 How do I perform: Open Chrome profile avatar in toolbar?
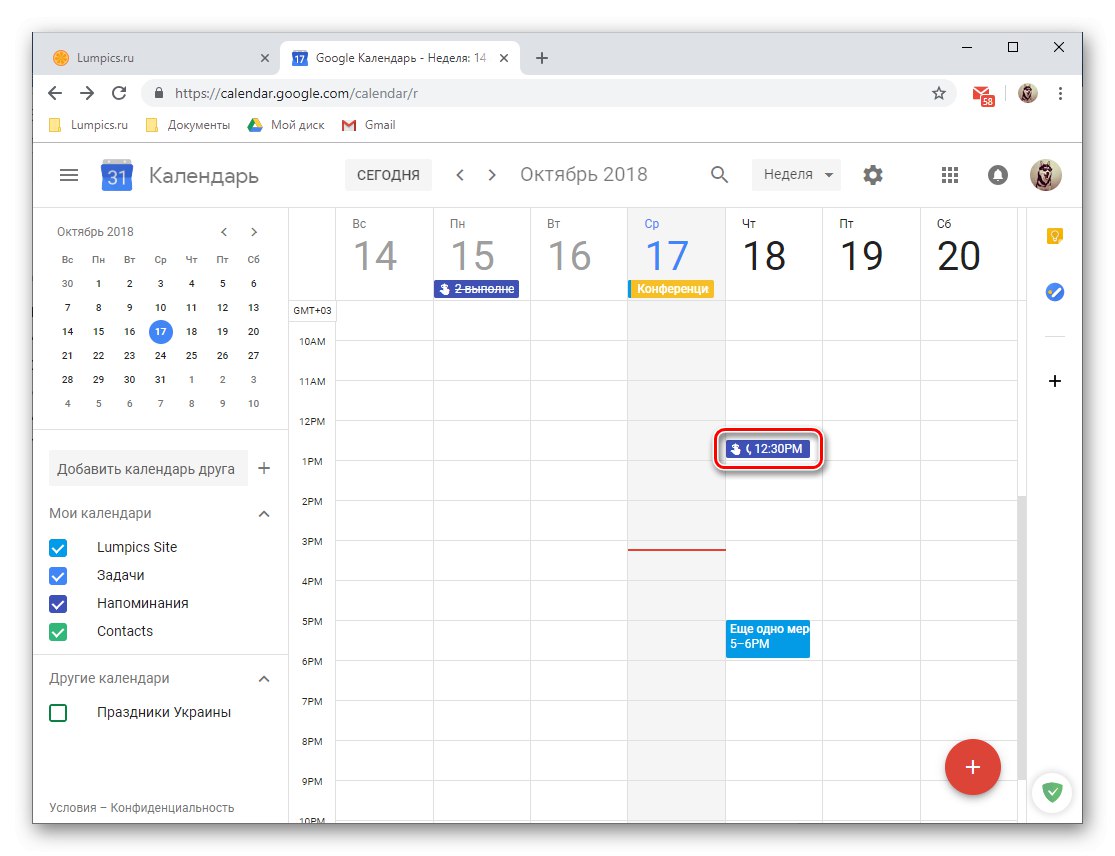click(1027, 93)
